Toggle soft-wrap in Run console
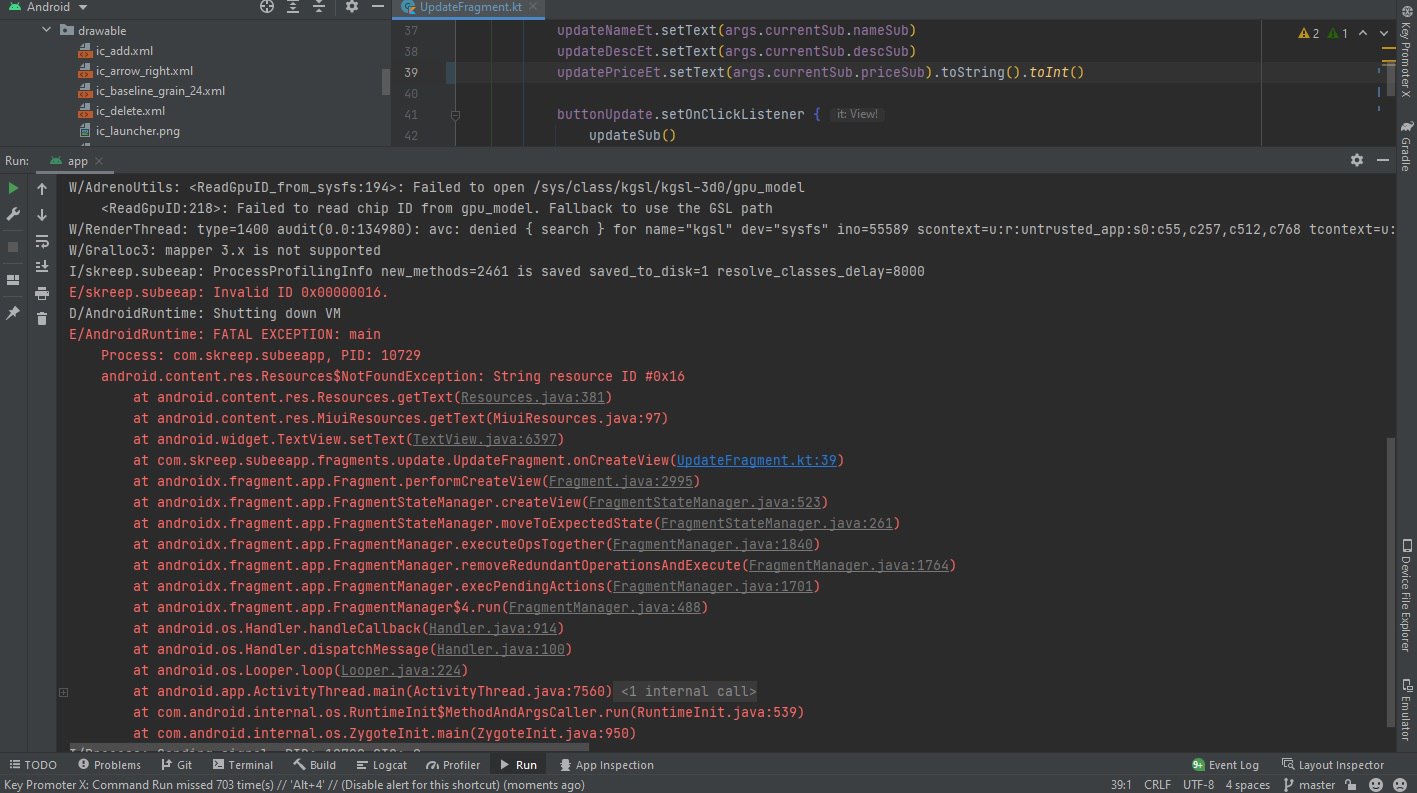The height and width of the screenshot is (793, 1417). point(42,241)
